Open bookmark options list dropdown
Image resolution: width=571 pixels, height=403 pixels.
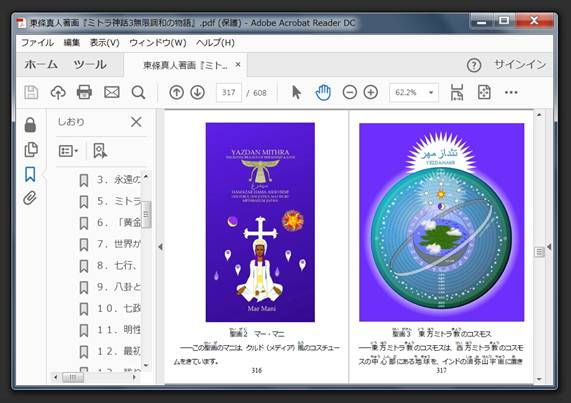[68, 151]
